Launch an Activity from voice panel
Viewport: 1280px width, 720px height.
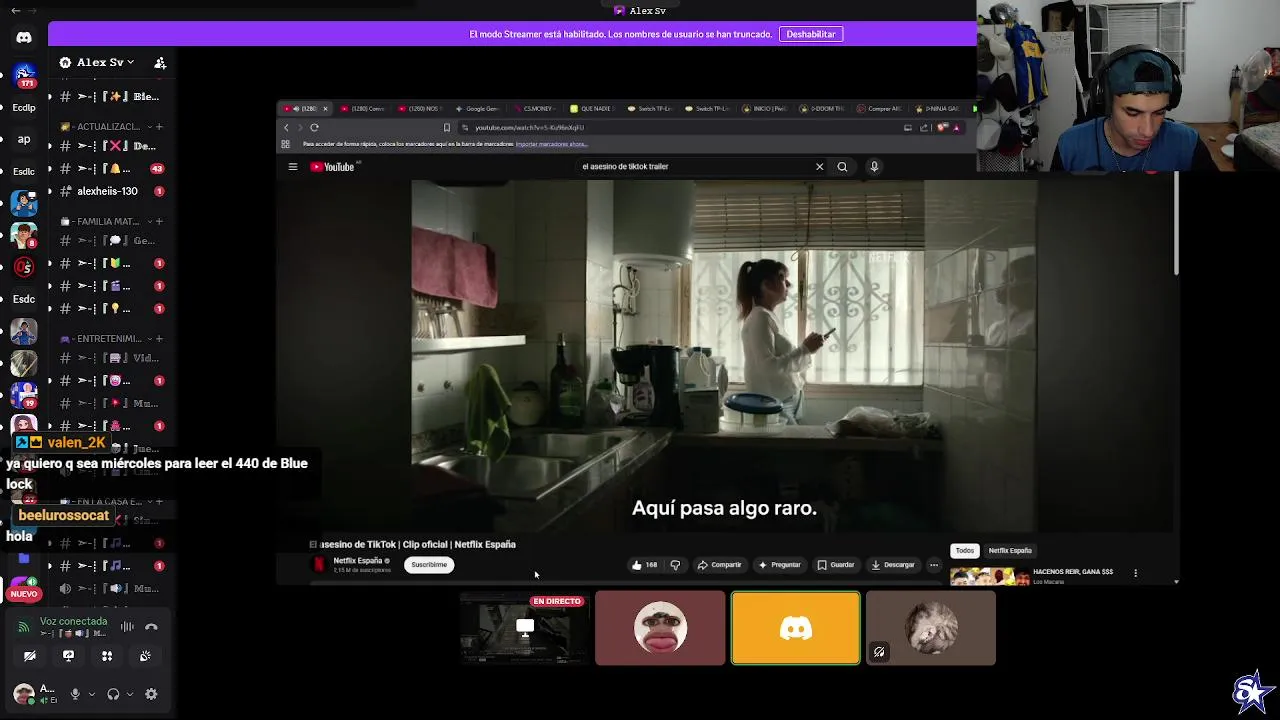click(x=107, y=656)
